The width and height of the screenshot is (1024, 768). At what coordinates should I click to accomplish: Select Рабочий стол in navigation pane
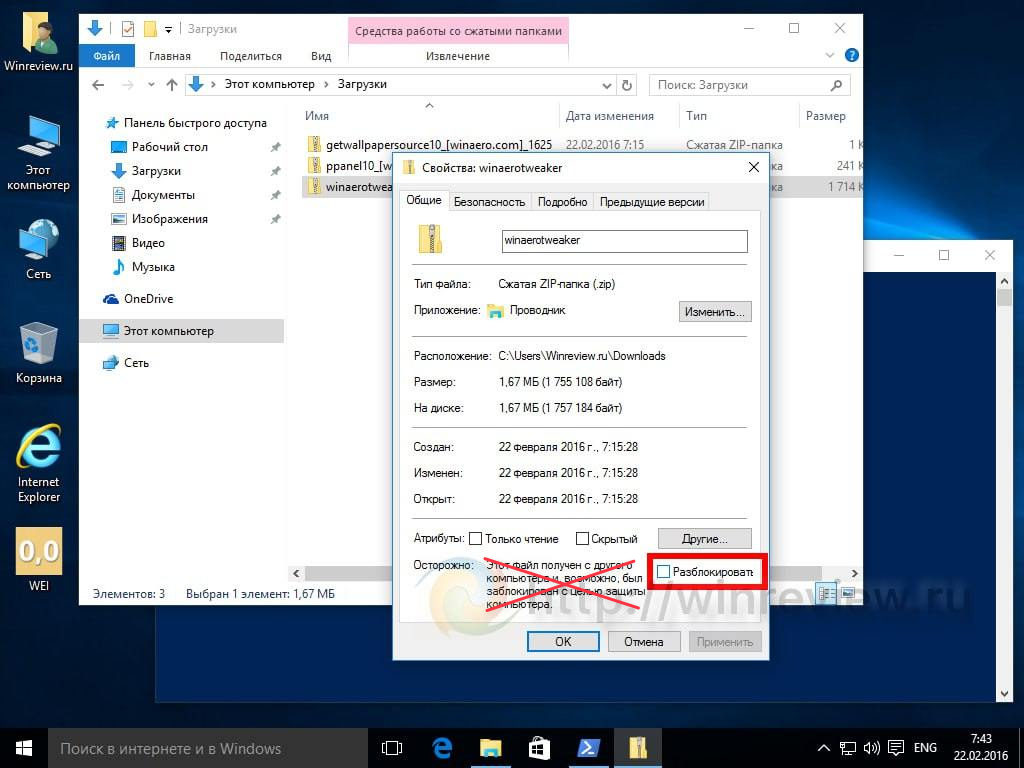point(169,147)
